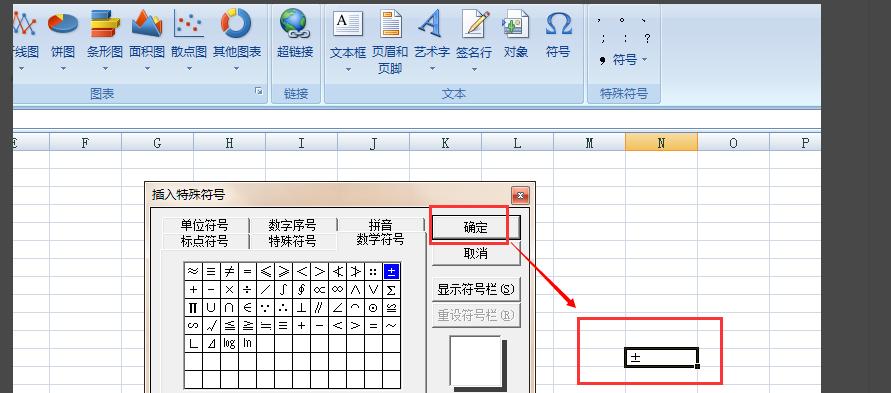Open the WordArt (艺术字) gallery
The height and width of the screenshot is (393, 891).
tap(432, 40)
